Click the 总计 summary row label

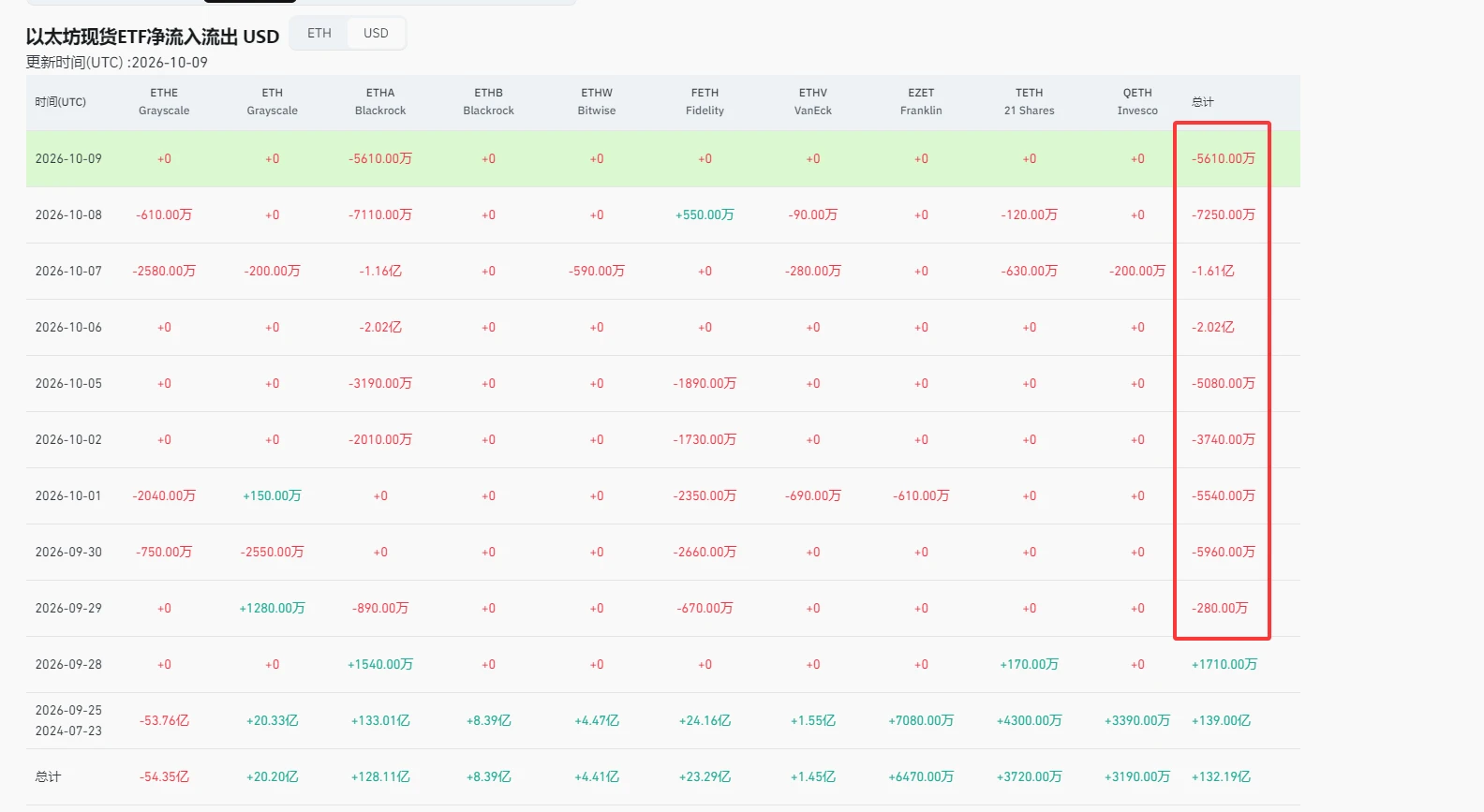tap(48, 777)
